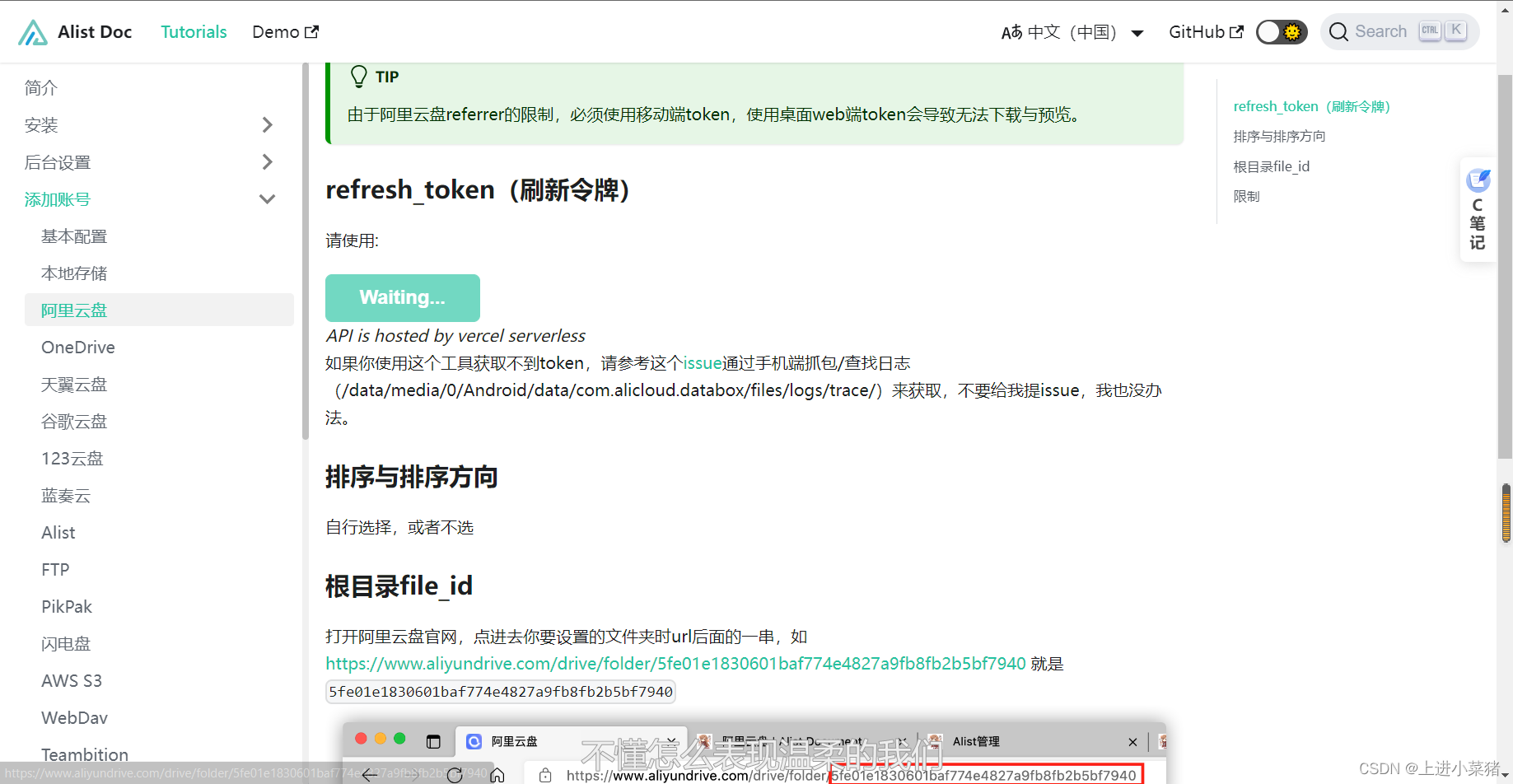Open sidebar item PikPak
1513x784 pixels.
click(67, 607)
